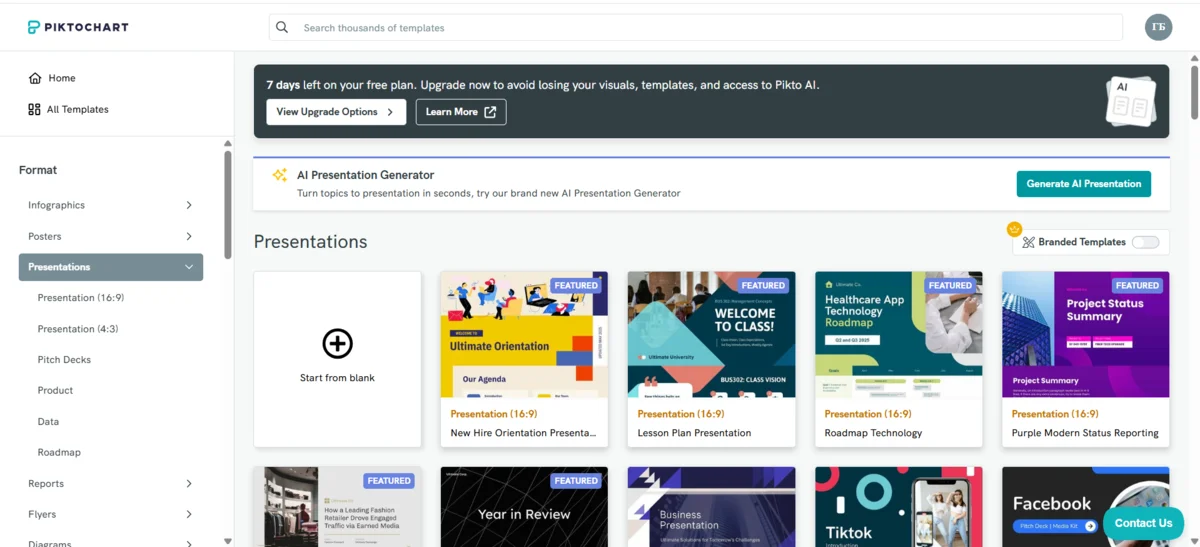Click the plus icon to start blank

[x=337, y=344]
